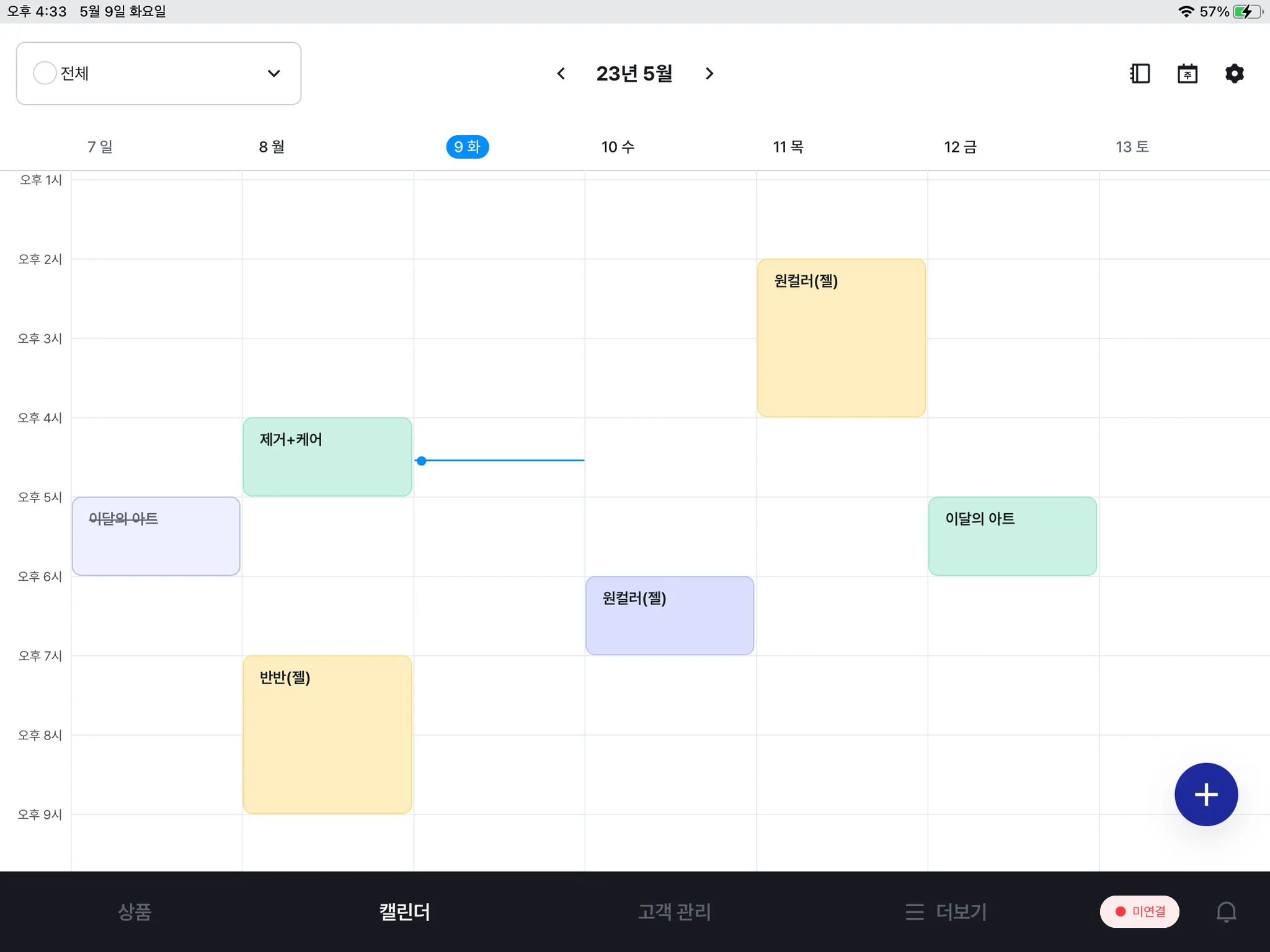Tap the blue plus add button
Viewport: 1270px width, 952px height.
pyautogui.click(x=1206, y=794)
